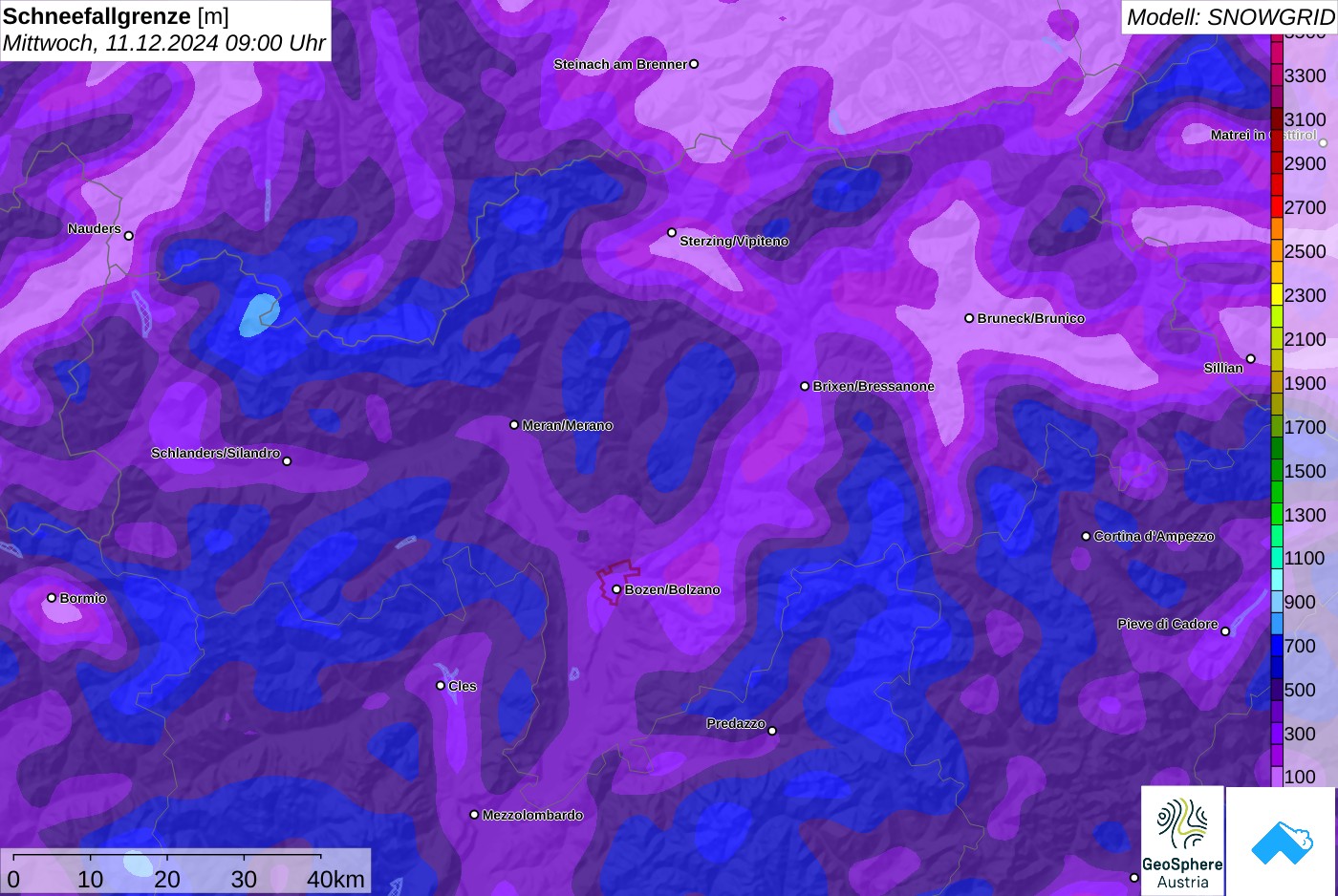This screenshot has height=896, width=1338.
Task: Click the 'Cles' label text
Action: tap(463, 686)
